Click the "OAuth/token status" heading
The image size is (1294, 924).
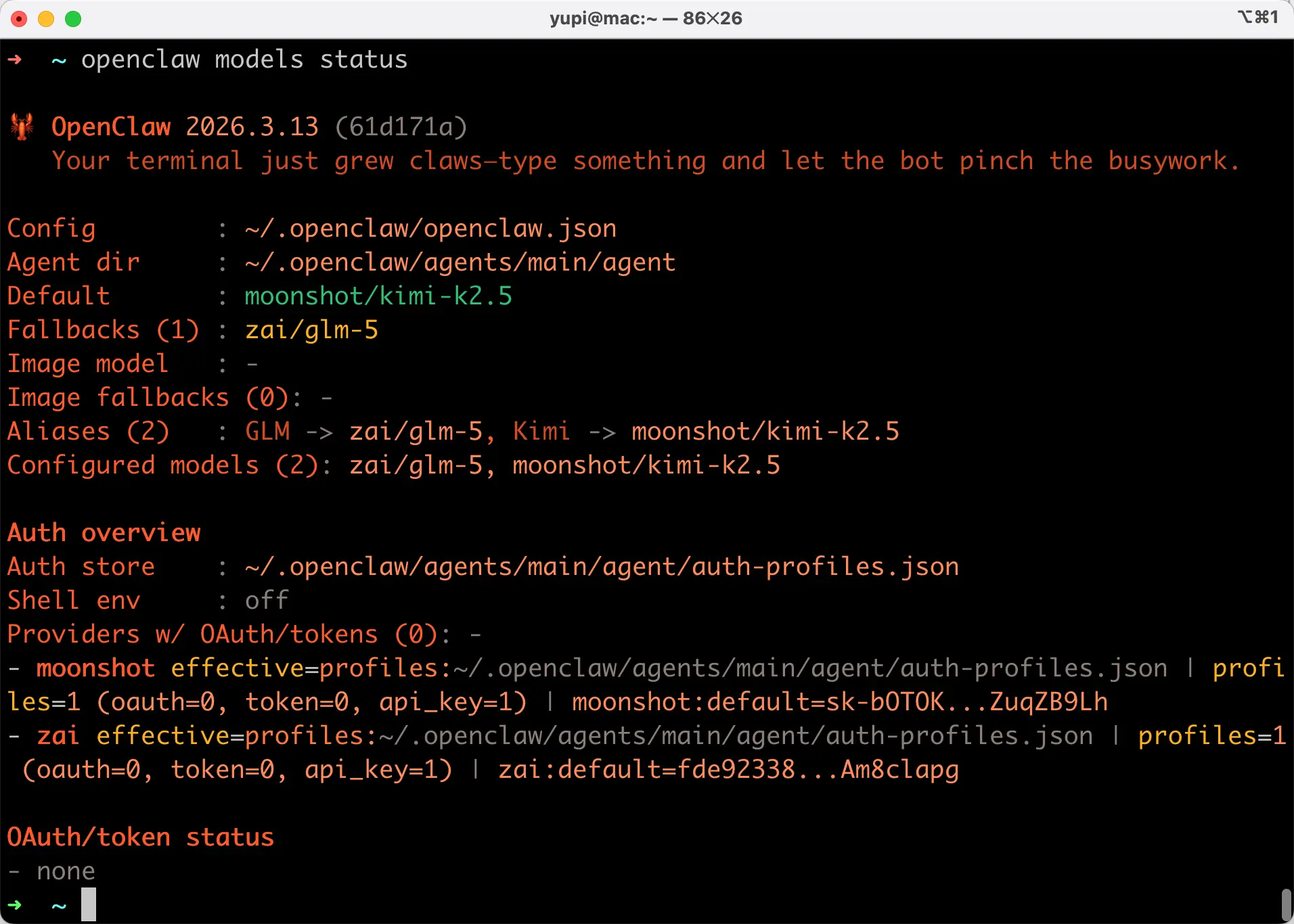tap(141, 837)
